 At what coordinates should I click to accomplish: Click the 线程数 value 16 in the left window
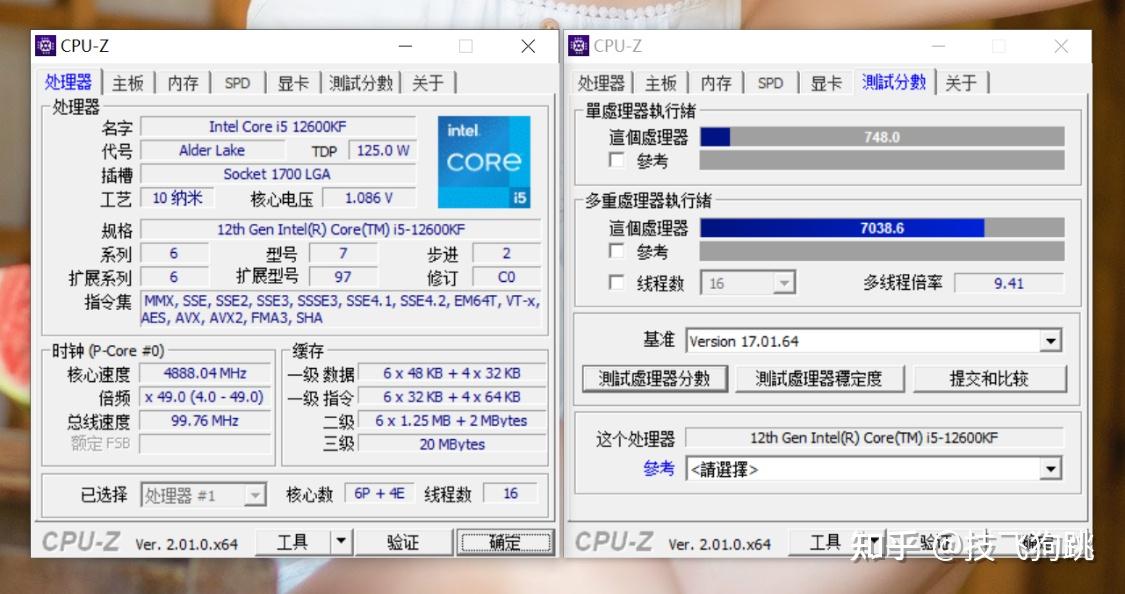pos(511,494)
